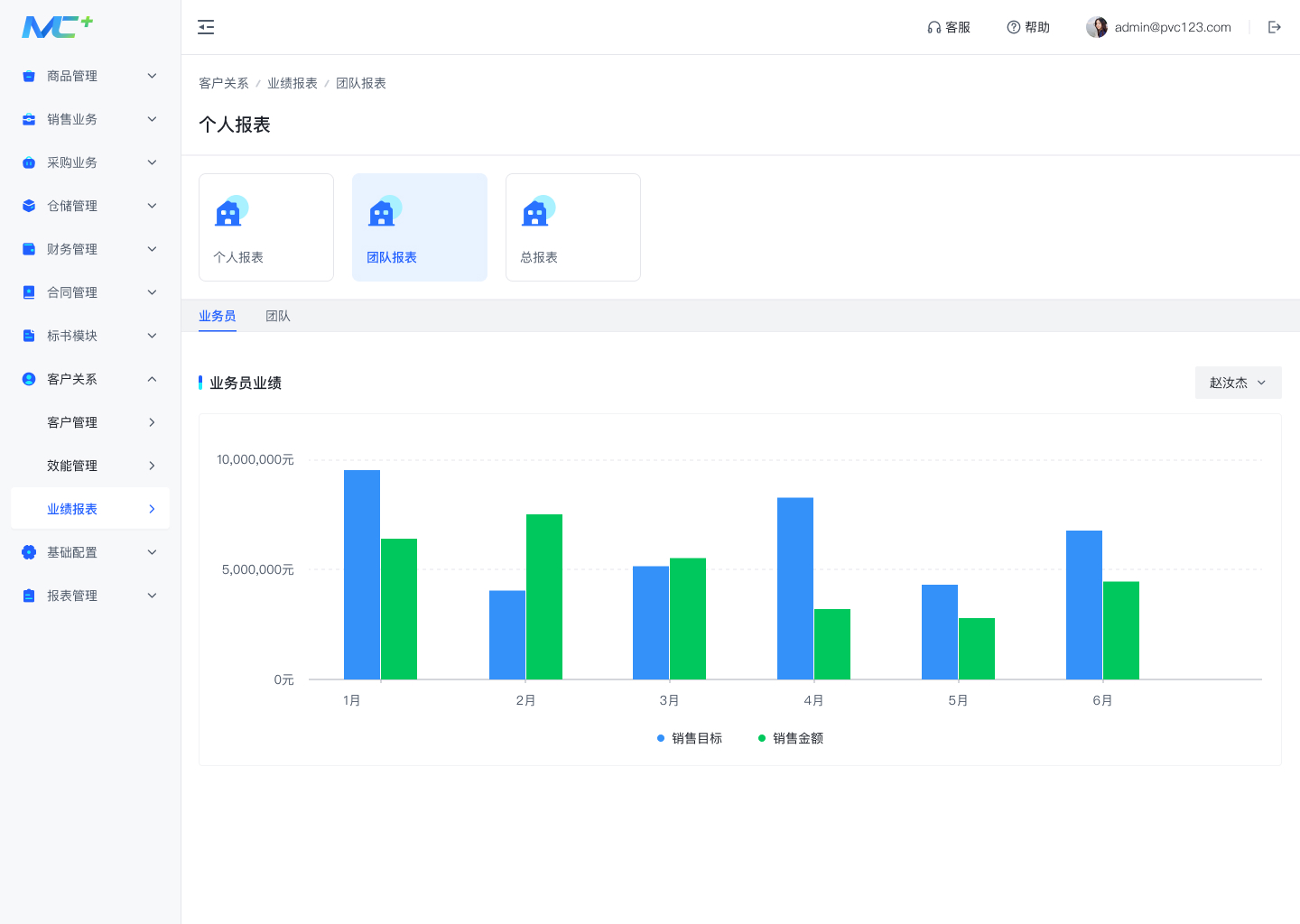1300x924 pixels.
Task: Expand 销售业务 chevron
Action: tap(152, 119)
